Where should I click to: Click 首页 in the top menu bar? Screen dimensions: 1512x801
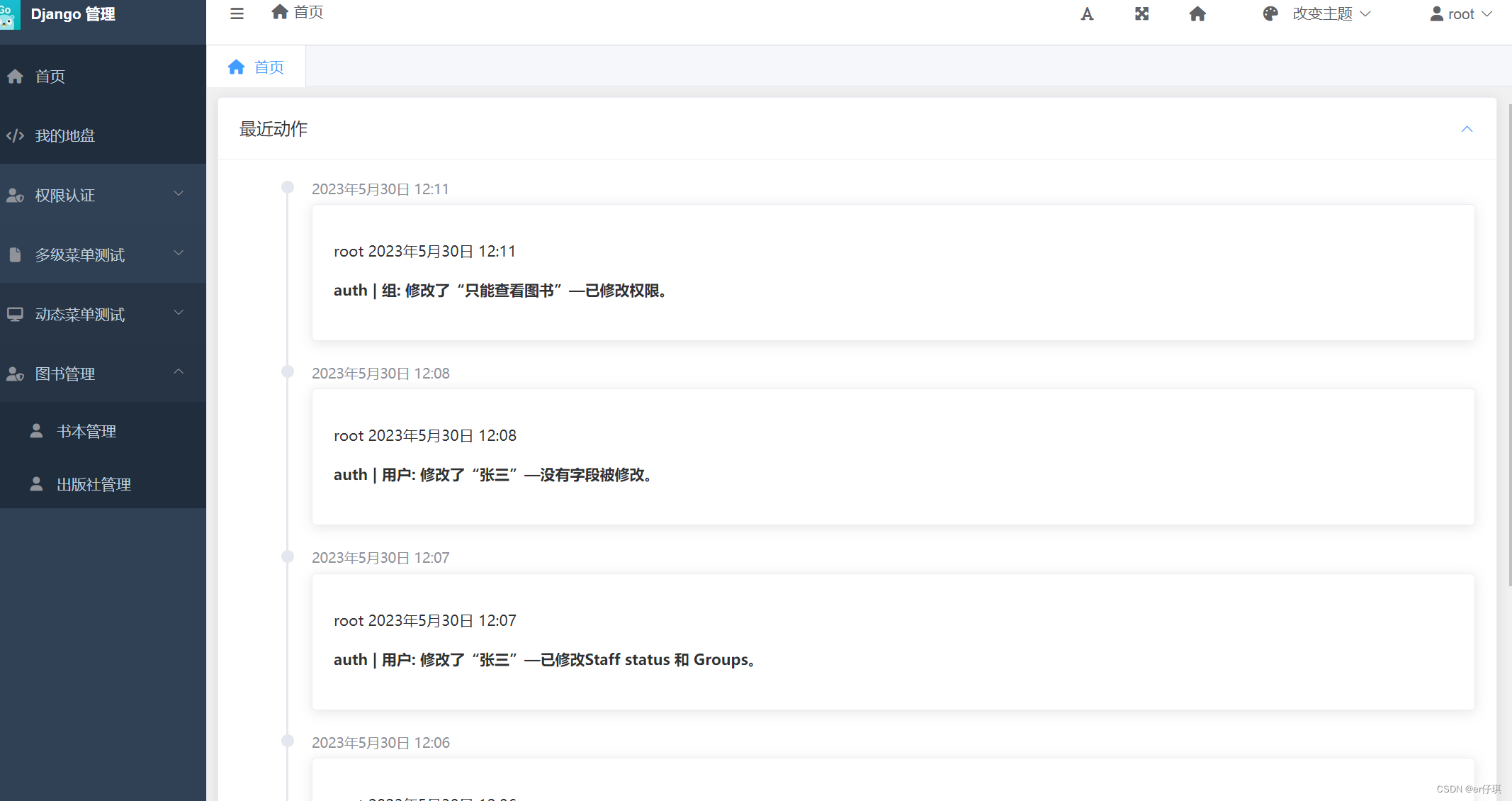(x=296, y=12)
